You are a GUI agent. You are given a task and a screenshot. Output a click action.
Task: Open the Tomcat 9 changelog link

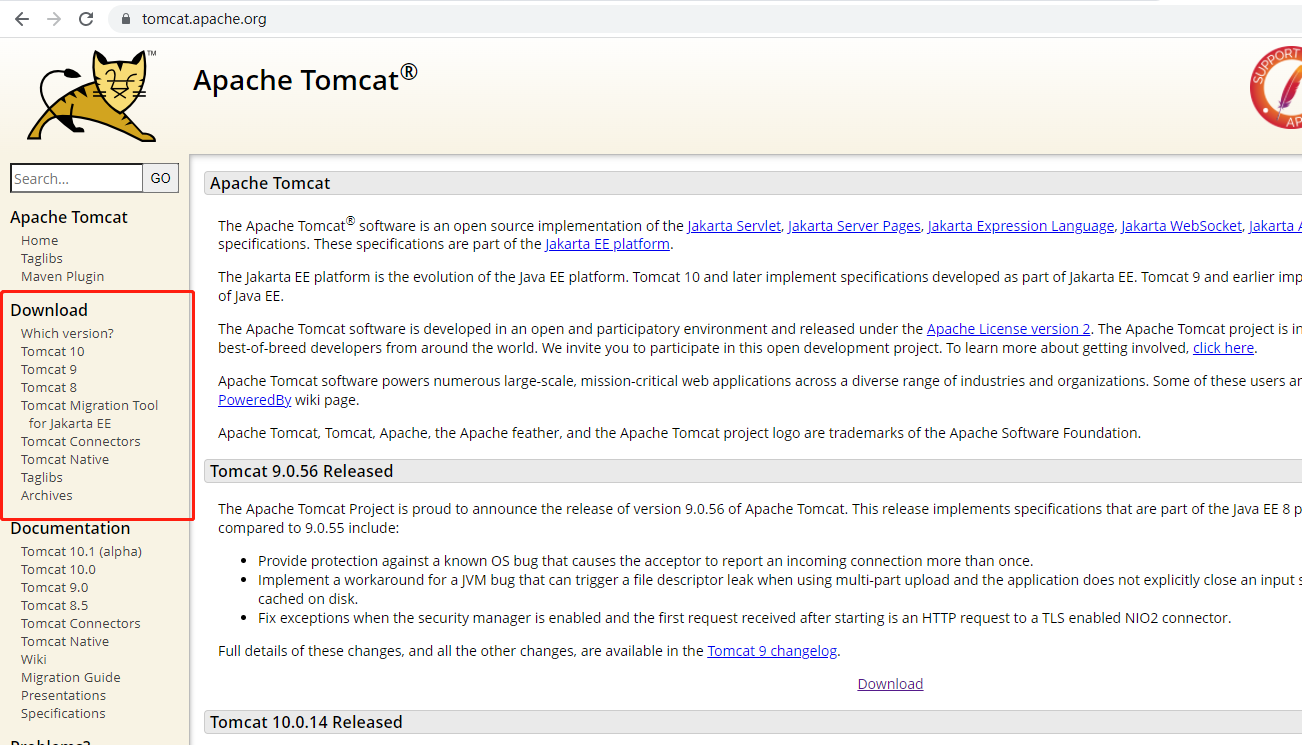(x=772, y=651)
